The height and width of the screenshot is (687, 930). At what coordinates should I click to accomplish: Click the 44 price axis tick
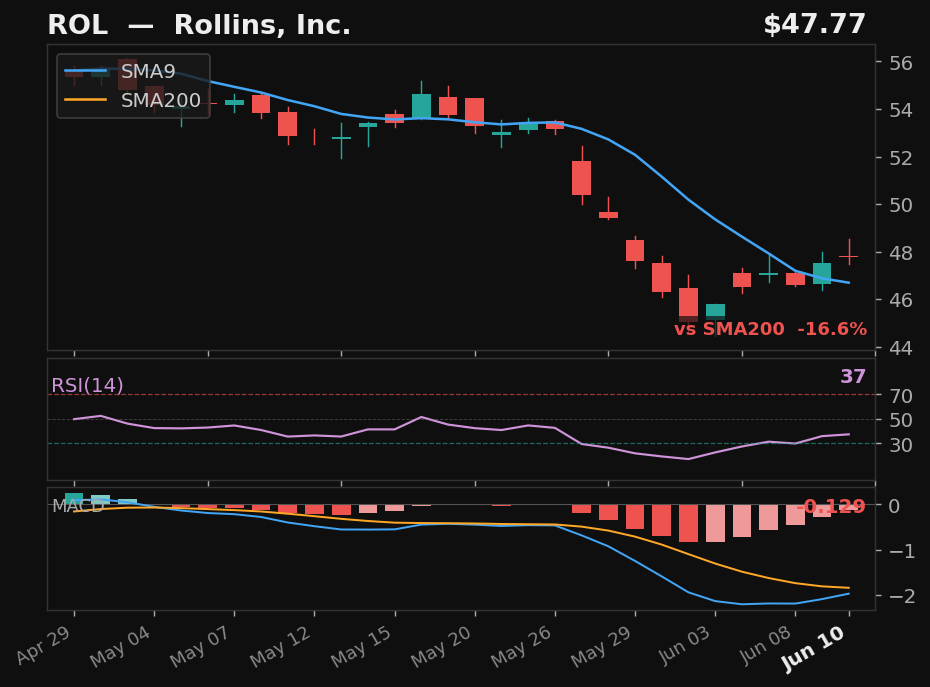point(901,348)
